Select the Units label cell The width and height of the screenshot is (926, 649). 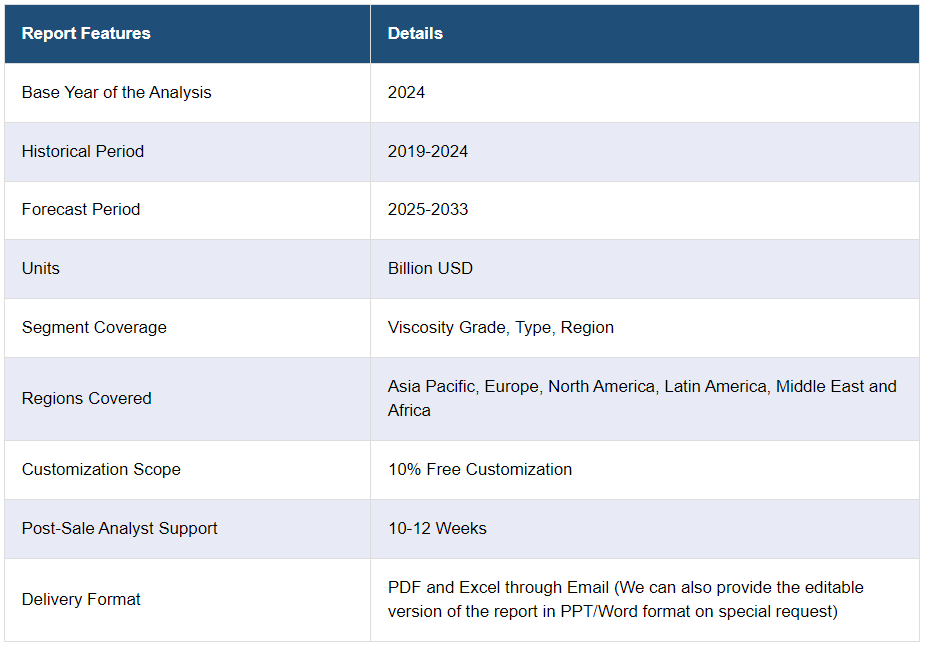[x=41, y=269]
